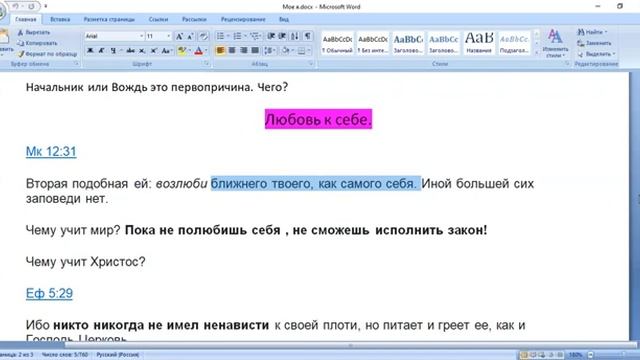Click the Undo icon in quick access toolbar
Viewport: 640px width, 360px height.
(x=16, y=6)
